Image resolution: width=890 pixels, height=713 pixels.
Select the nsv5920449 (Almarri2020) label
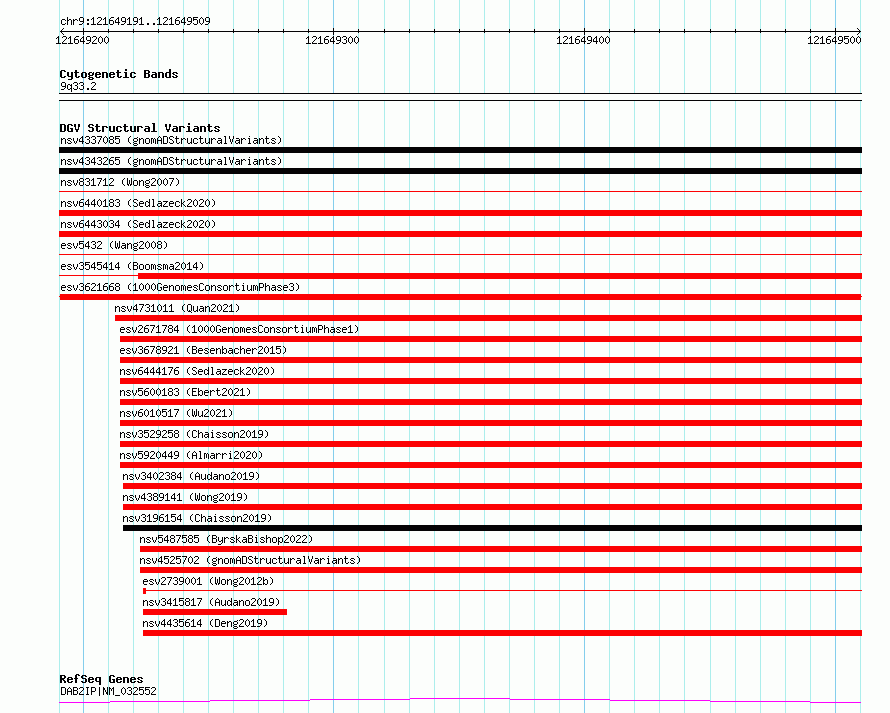pos(191,455)
